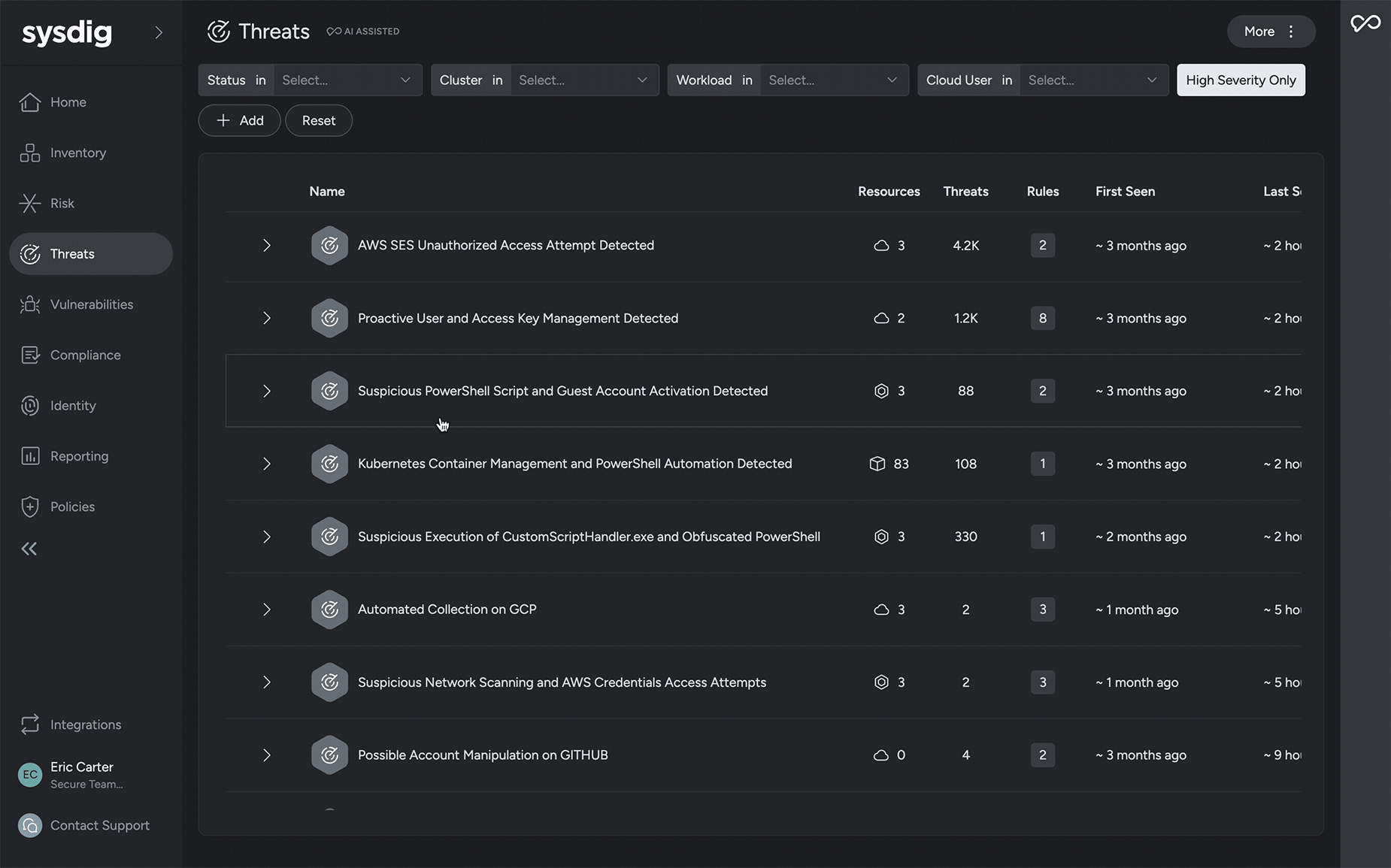This screenshot has width=1391, height=868.
Task: Open the AI assistant infinity icon
Action: (1365, 23)
